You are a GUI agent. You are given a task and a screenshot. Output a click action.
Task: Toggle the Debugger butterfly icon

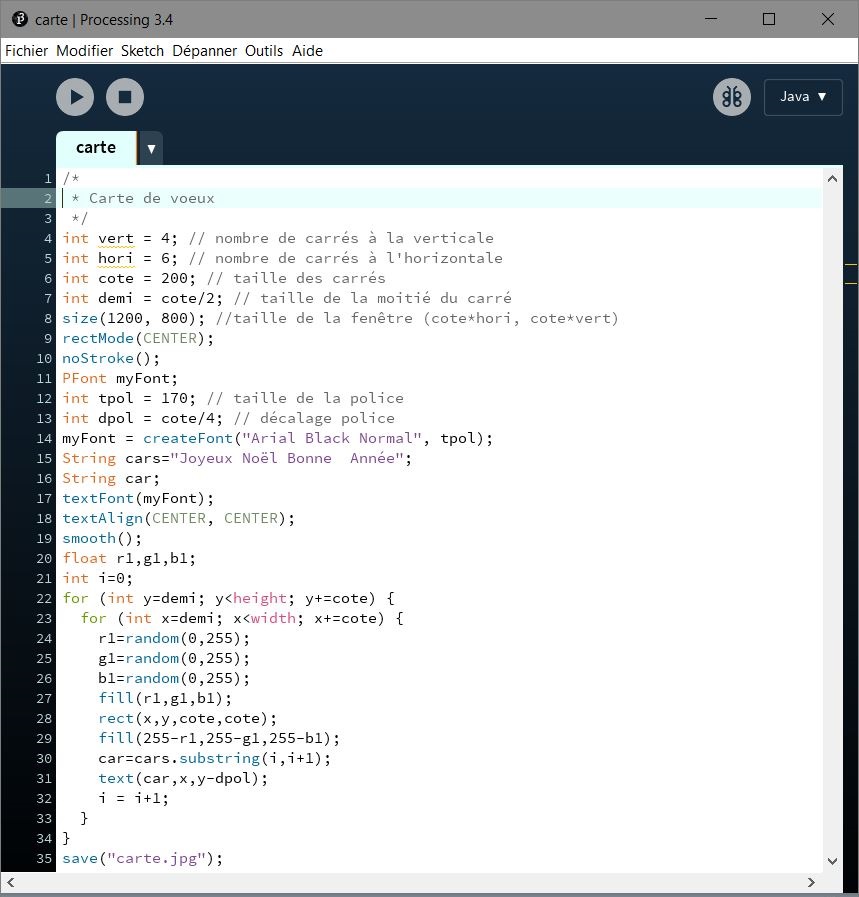[x=731, y=97]
